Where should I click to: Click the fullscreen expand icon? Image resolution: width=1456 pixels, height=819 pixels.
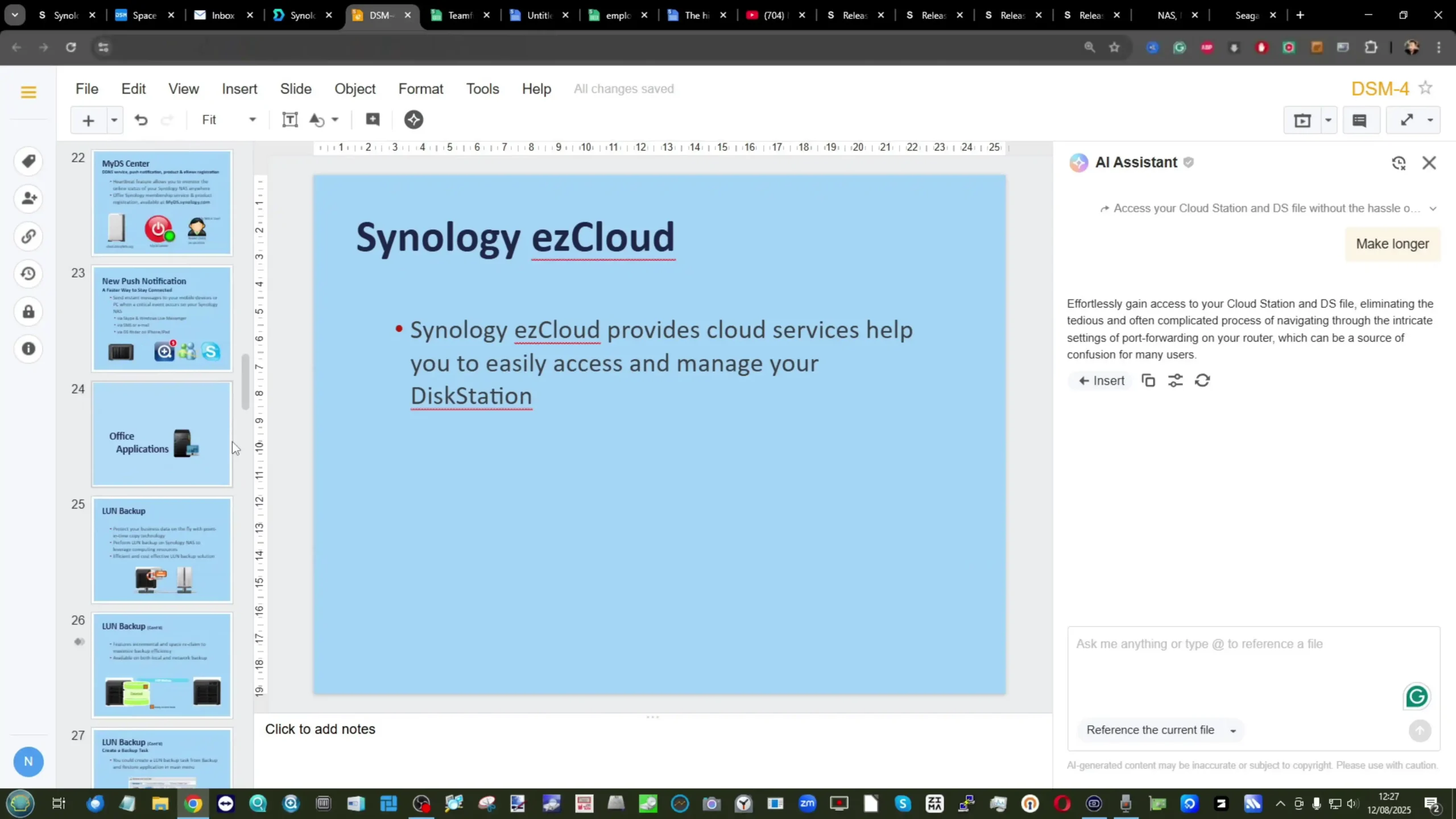click(x=1407, y=120)
